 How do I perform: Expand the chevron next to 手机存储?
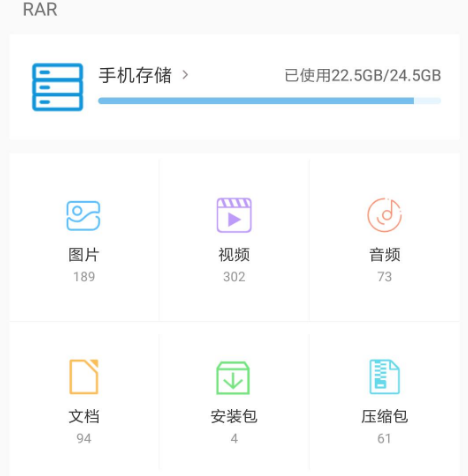click(x=185, y=75)
